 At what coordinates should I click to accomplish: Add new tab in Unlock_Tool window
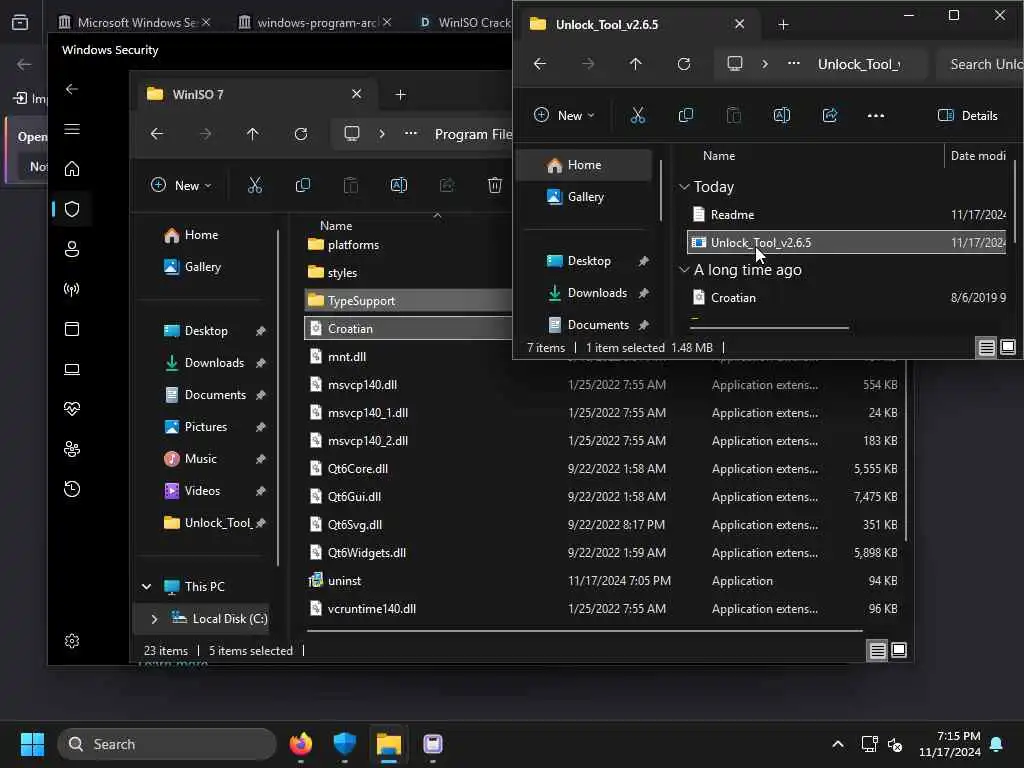783,24
